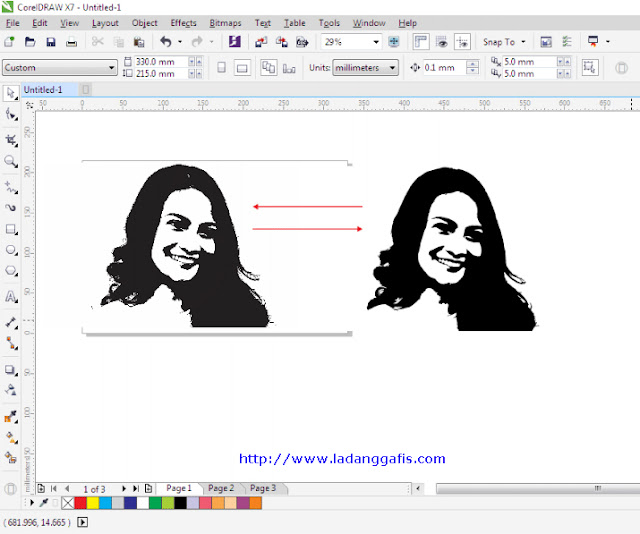640x534 pixels.
Task: Select the Pick tool
Action: pos(11,93)
